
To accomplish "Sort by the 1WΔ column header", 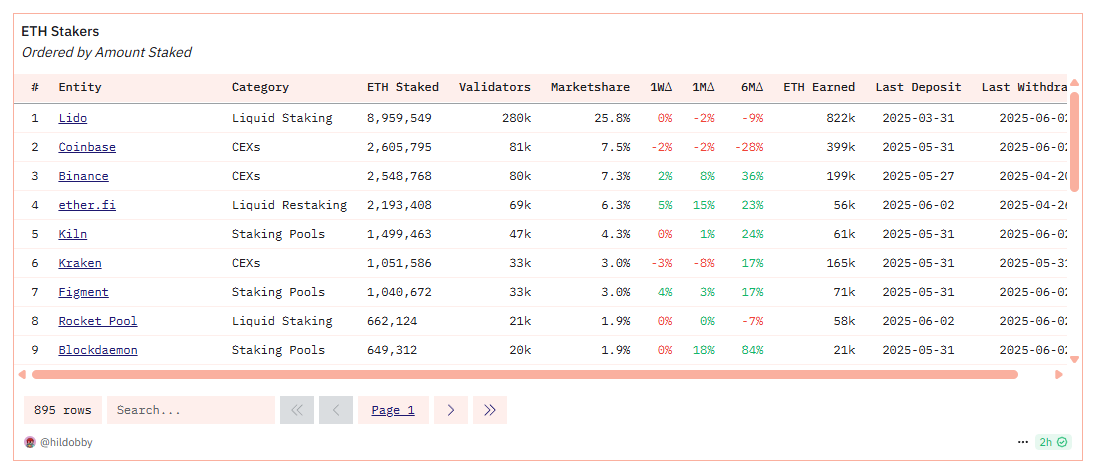I will (x=661, y=87).
